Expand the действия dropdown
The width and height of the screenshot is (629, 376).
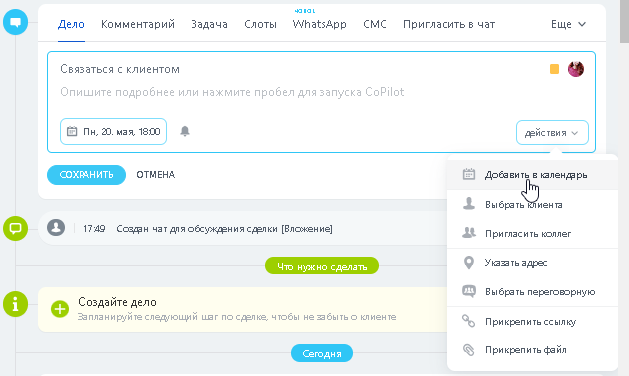[552, 132]
